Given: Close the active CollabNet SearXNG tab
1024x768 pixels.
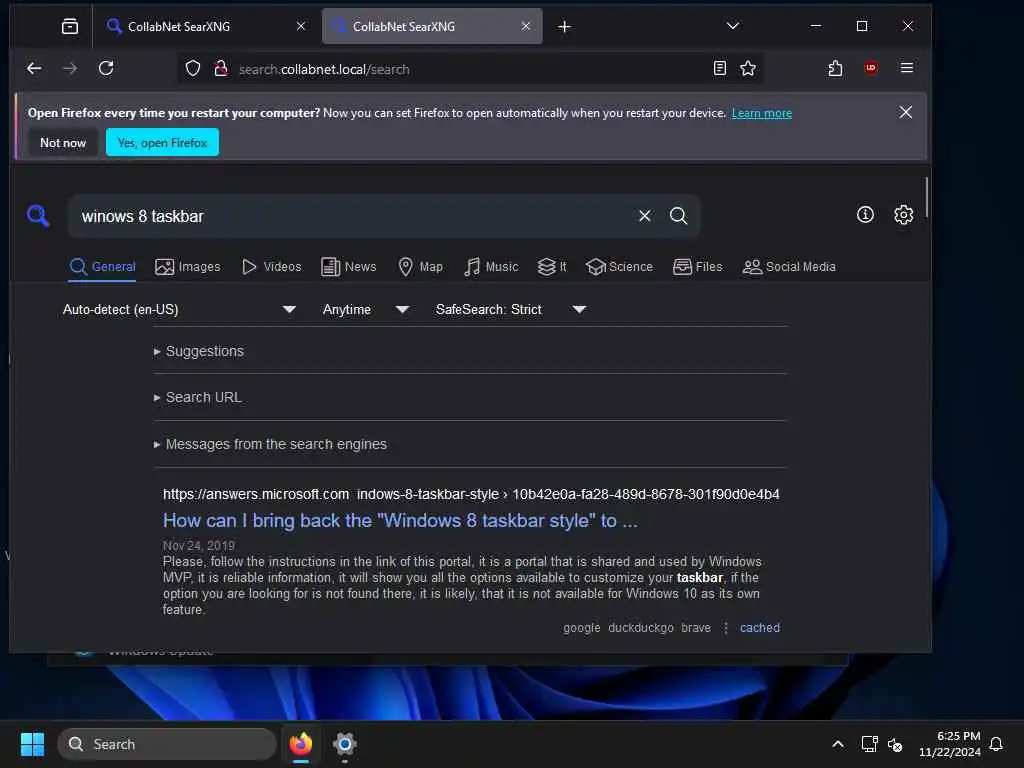Looking at the screenshot, I should pos(526,26).
